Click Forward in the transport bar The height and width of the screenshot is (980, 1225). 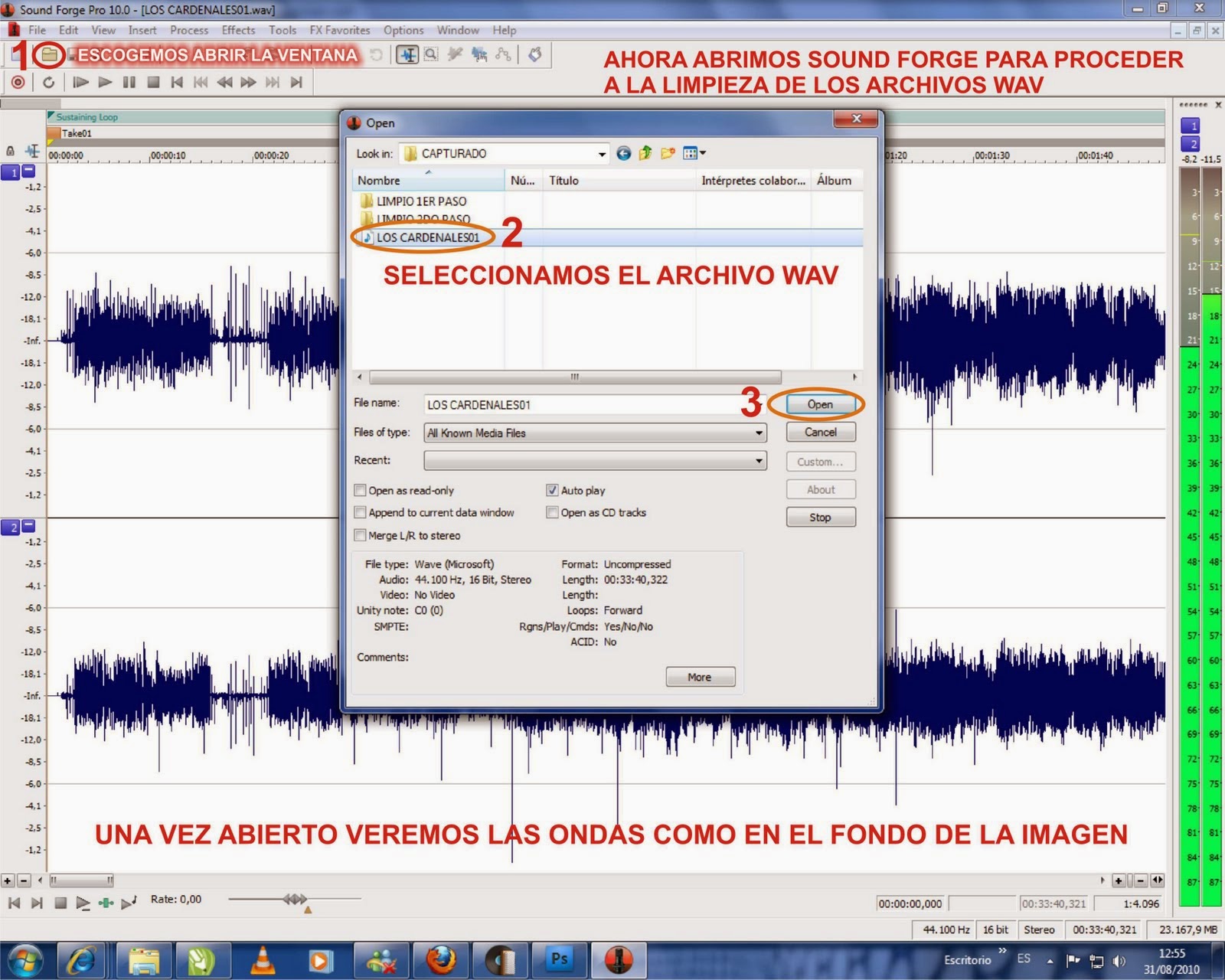248,82
